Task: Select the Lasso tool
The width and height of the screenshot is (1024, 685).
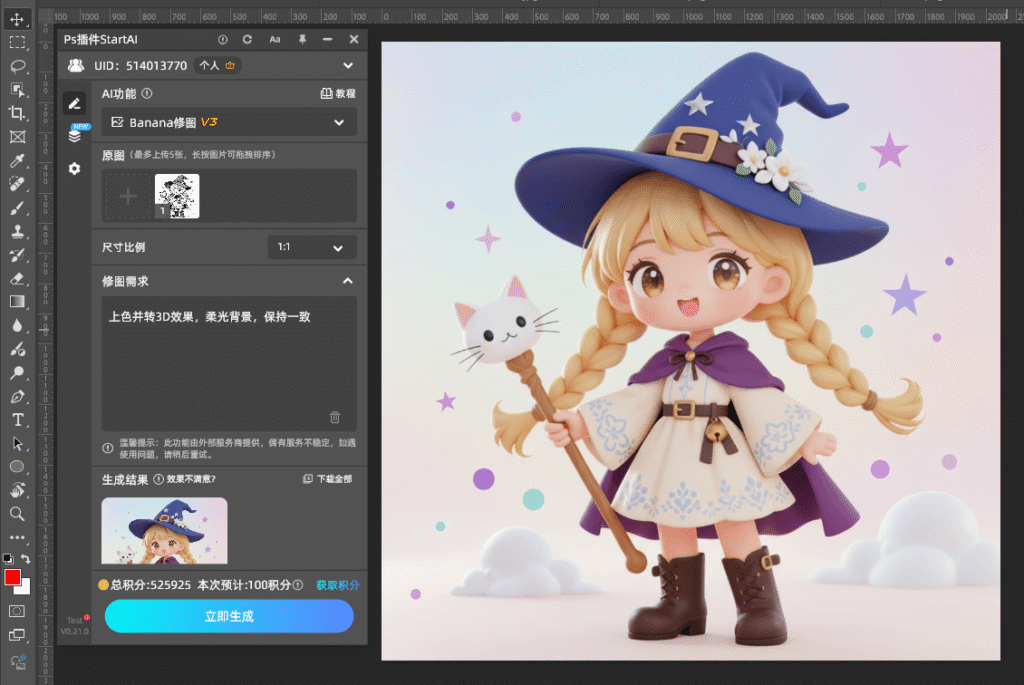Action: tap(17, 66)
